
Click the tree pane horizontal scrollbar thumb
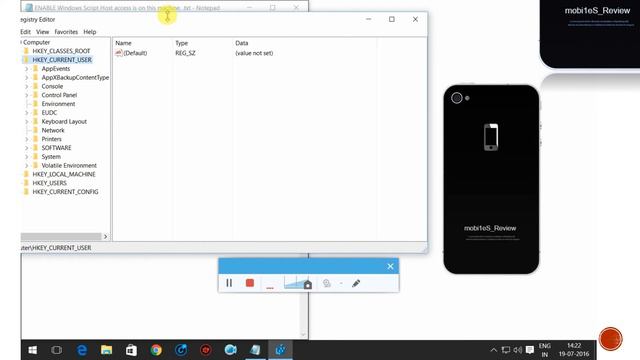click(61, 237)
